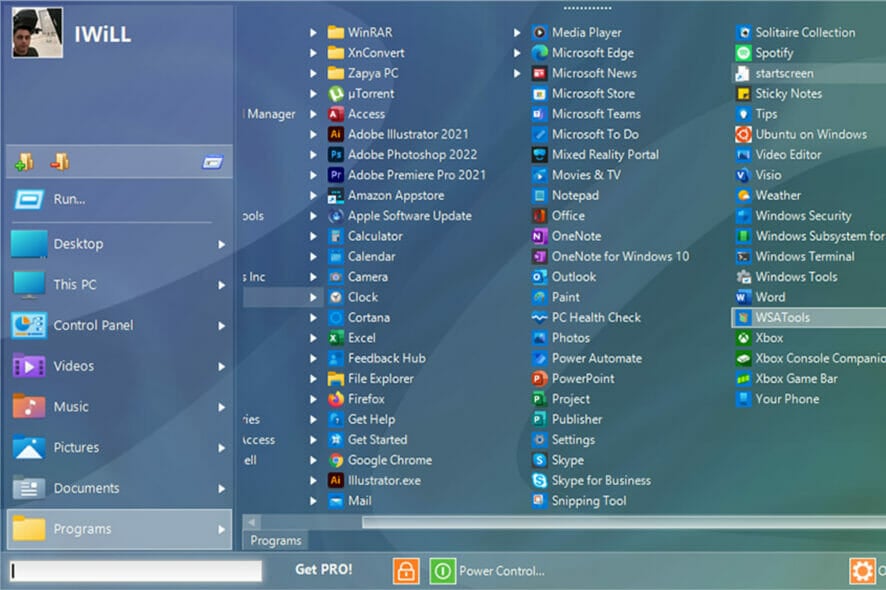Image resolution: width=886 pixels, height=590 pixels.
Task: Select Amazon Appstore entry
Action: point(386,195)
